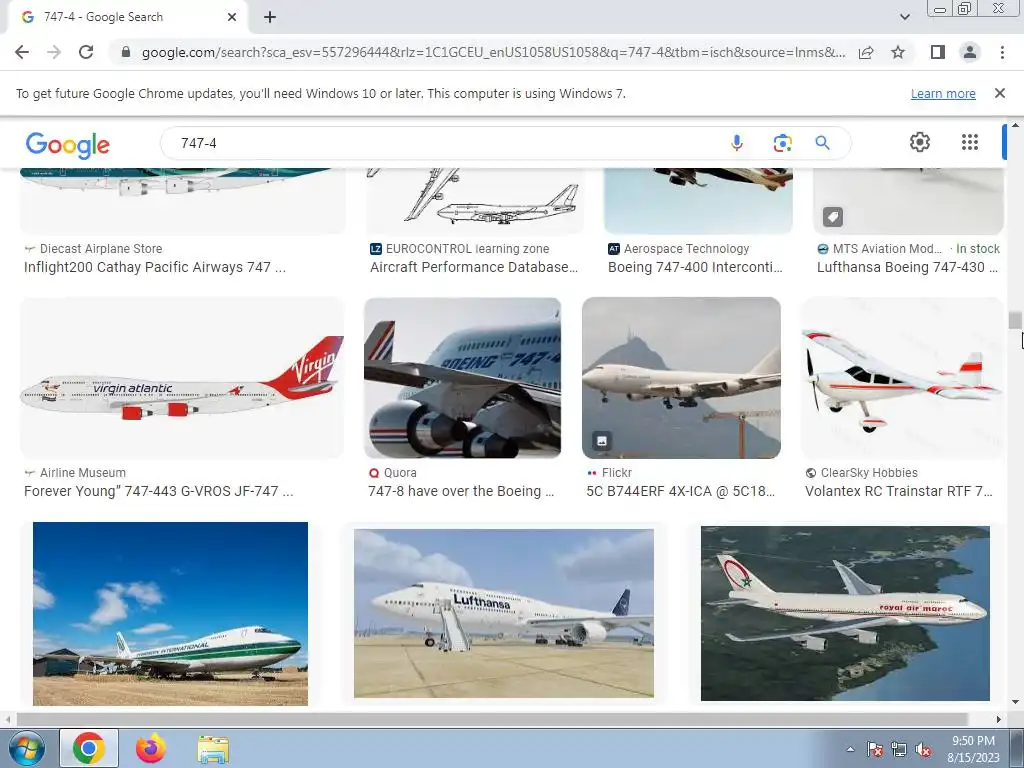Dismiss the Chrome update notification bar
Viewport: 1024px width, 768px height.
tap(1000, 93)
